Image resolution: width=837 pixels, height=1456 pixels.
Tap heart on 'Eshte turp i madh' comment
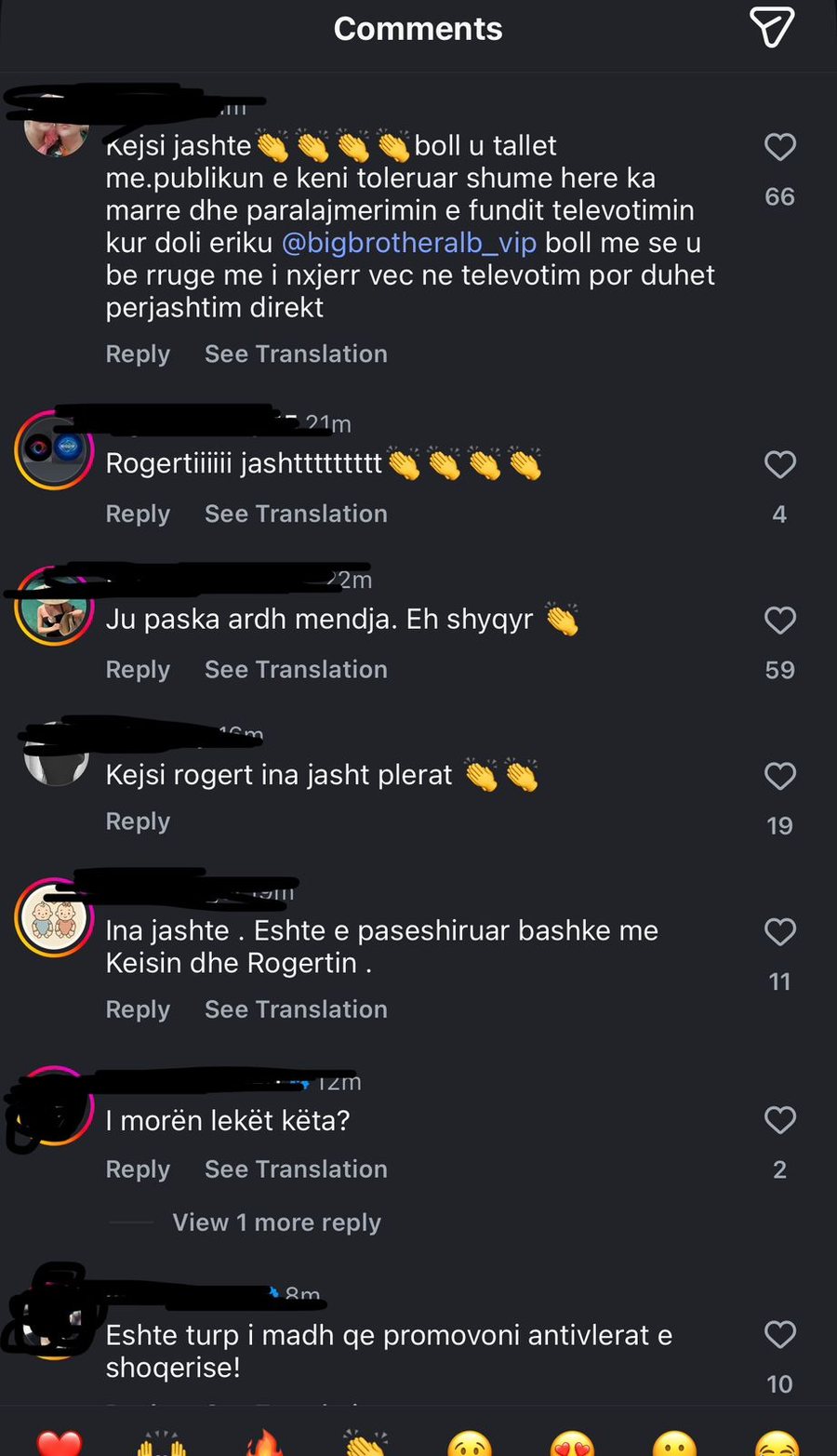[779, 1335]
